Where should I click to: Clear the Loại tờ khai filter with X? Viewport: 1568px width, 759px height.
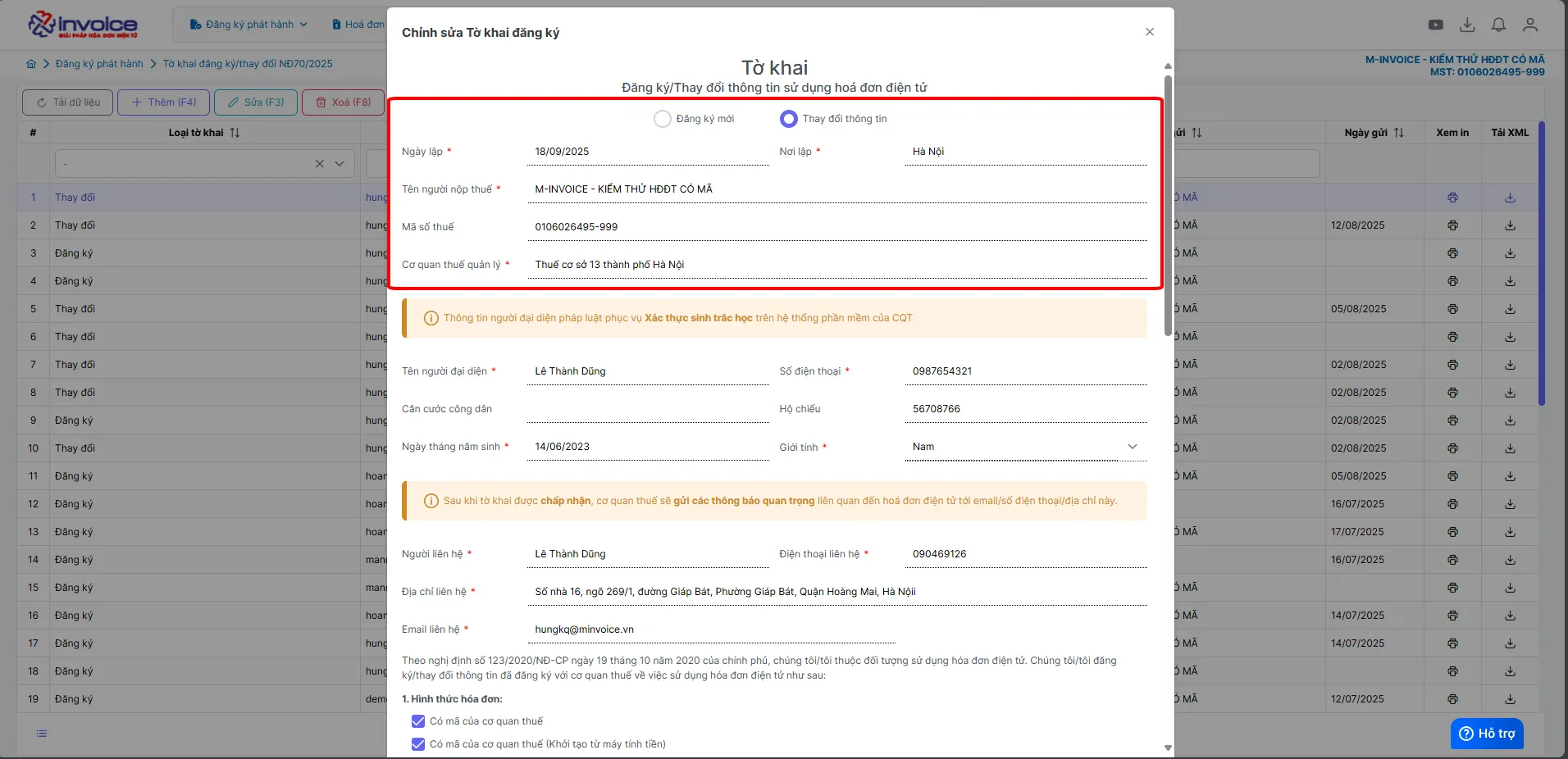[320, 164]
